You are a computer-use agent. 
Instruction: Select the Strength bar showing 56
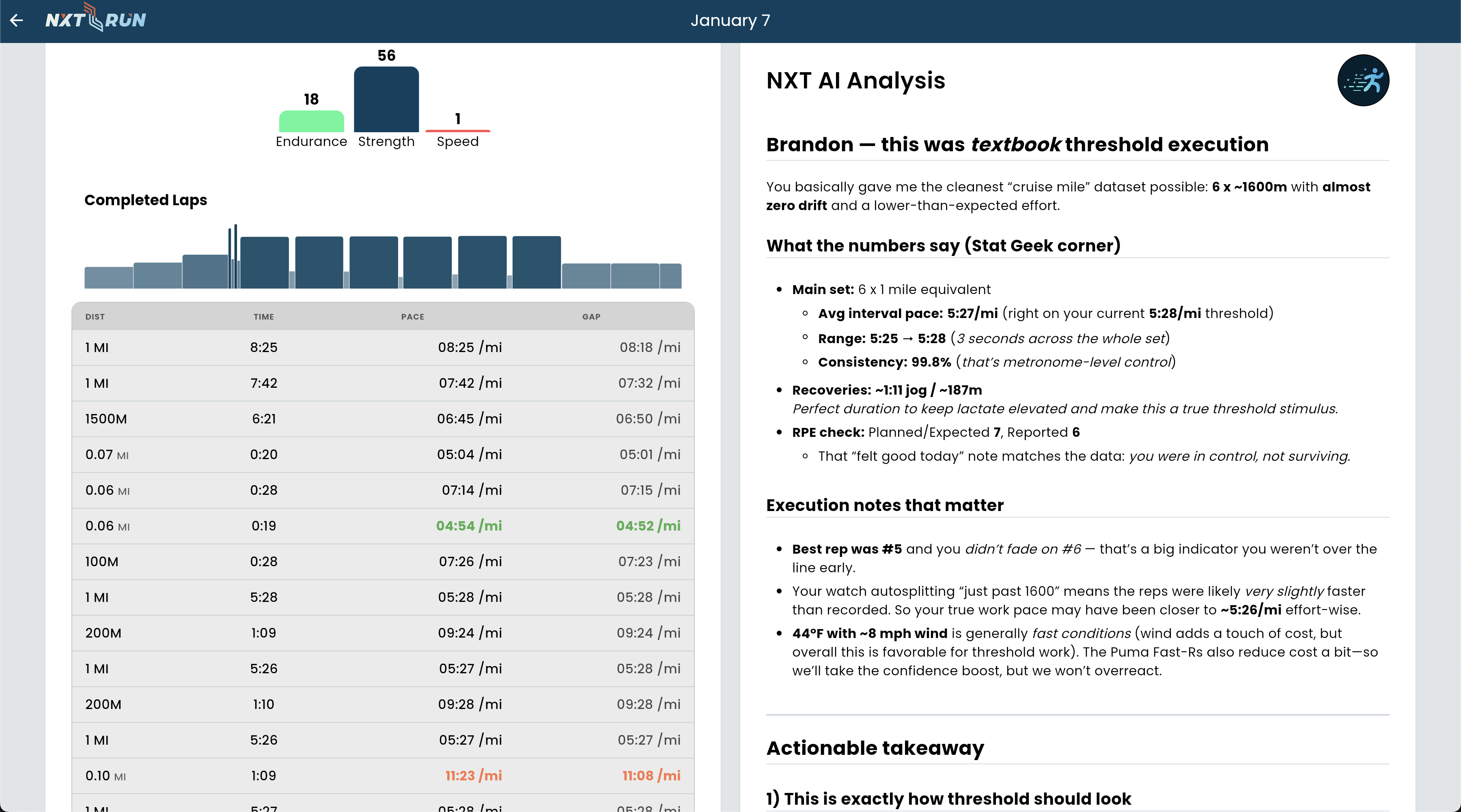pyautogui.click(x=386, y=100)
